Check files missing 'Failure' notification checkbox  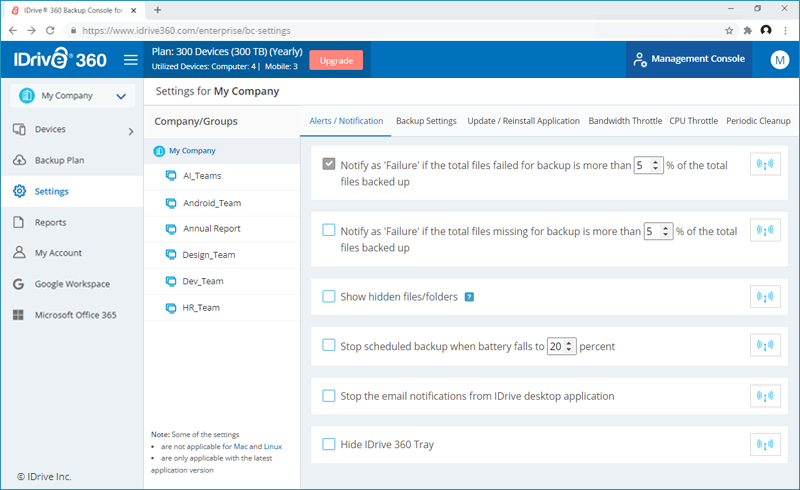point(329,230)
